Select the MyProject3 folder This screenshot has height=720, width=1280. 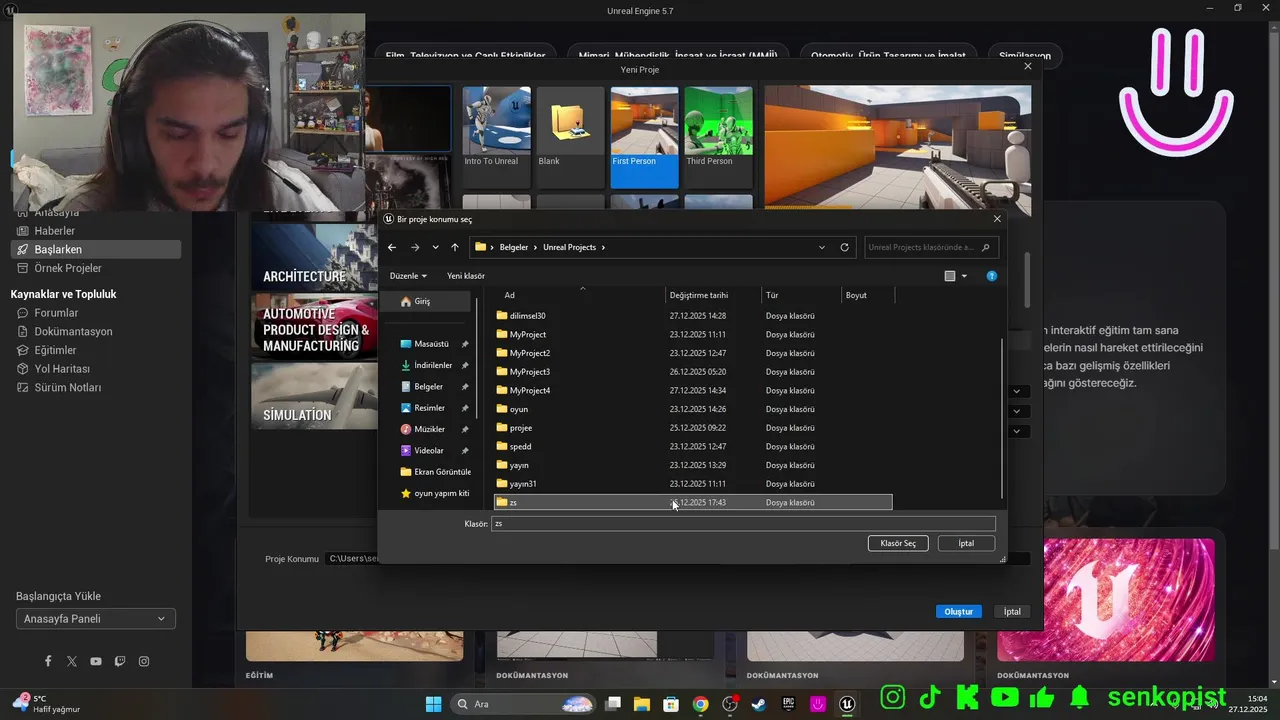693,372
